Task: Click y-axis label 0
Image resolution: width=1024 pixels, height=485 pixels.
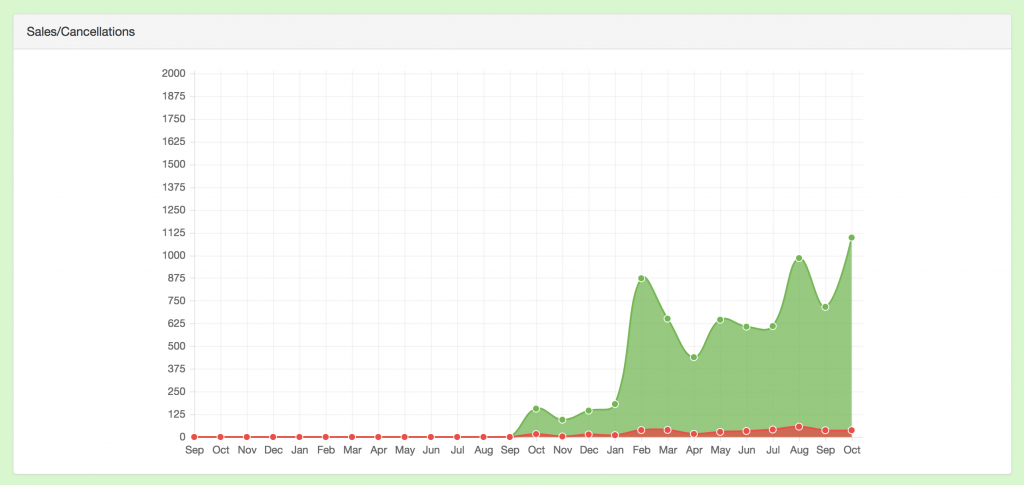Action: [x=183, y=437]
